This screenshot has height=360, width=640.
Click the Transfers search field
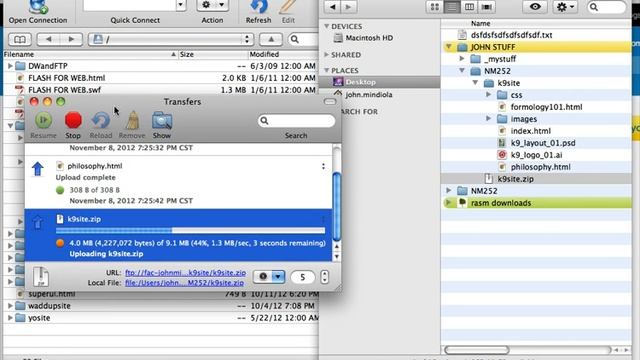[x=297, y=121]
